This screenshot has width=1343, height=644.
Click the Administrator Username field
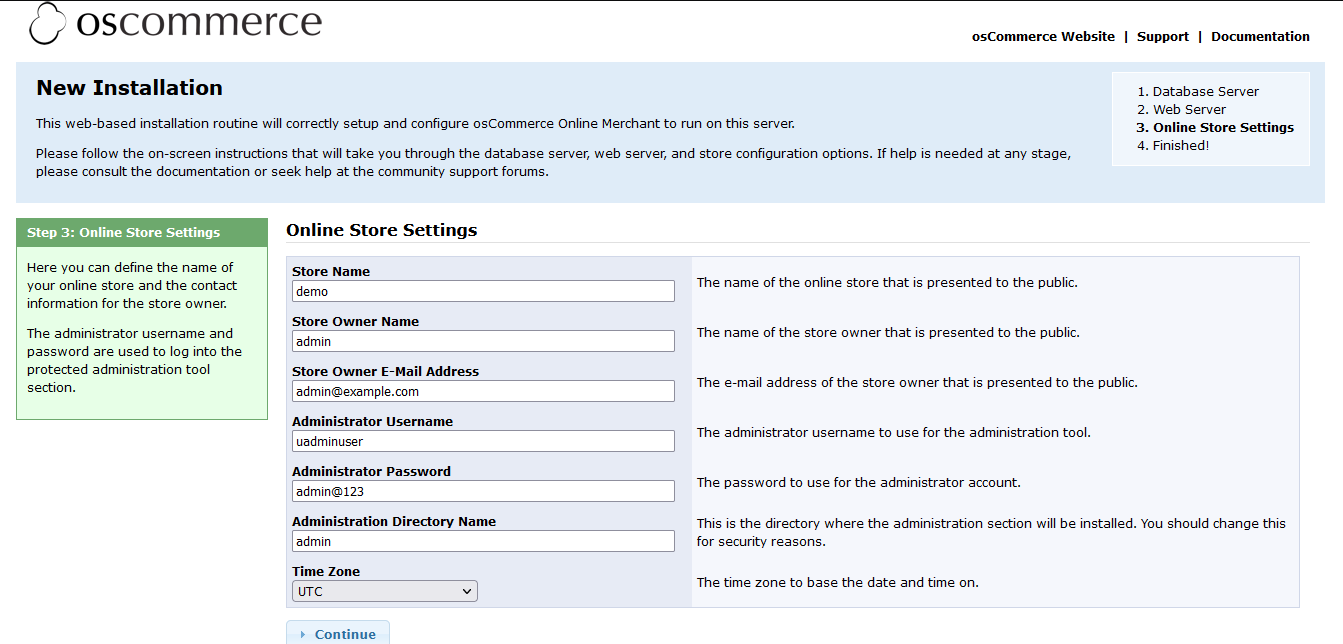tap(483, 441)
